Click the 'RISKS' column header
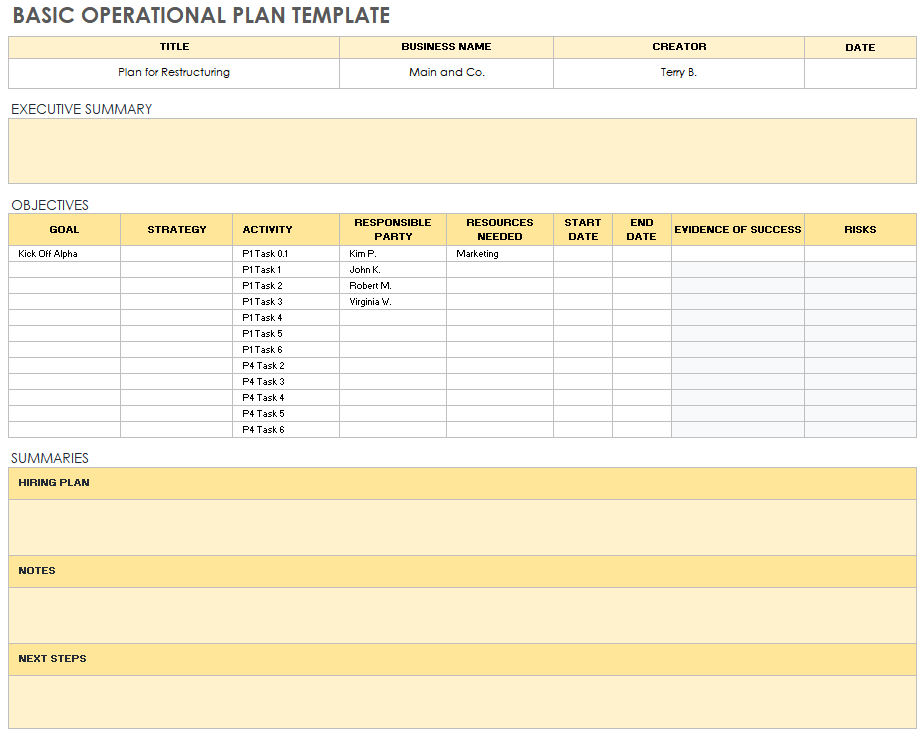This screenshot has width=924, height=733. coord(860,230)
